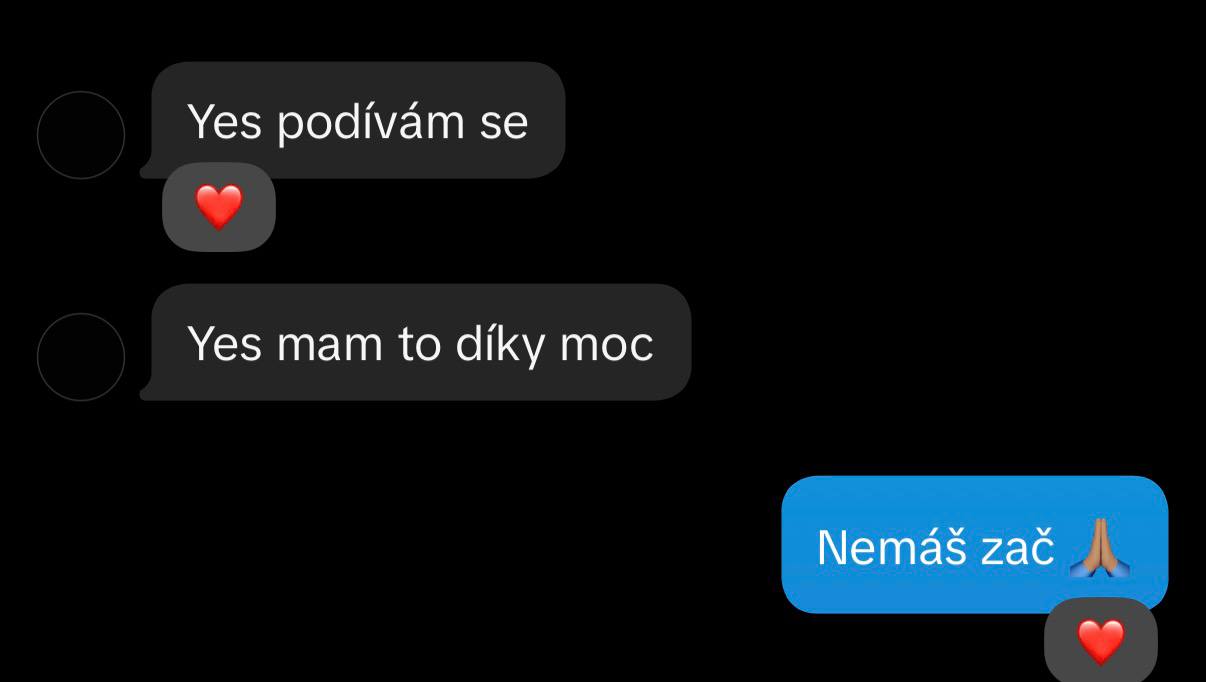Click "Yes" at the start of the second message
The image size is (1206, 682).
(x=225, y=344)
